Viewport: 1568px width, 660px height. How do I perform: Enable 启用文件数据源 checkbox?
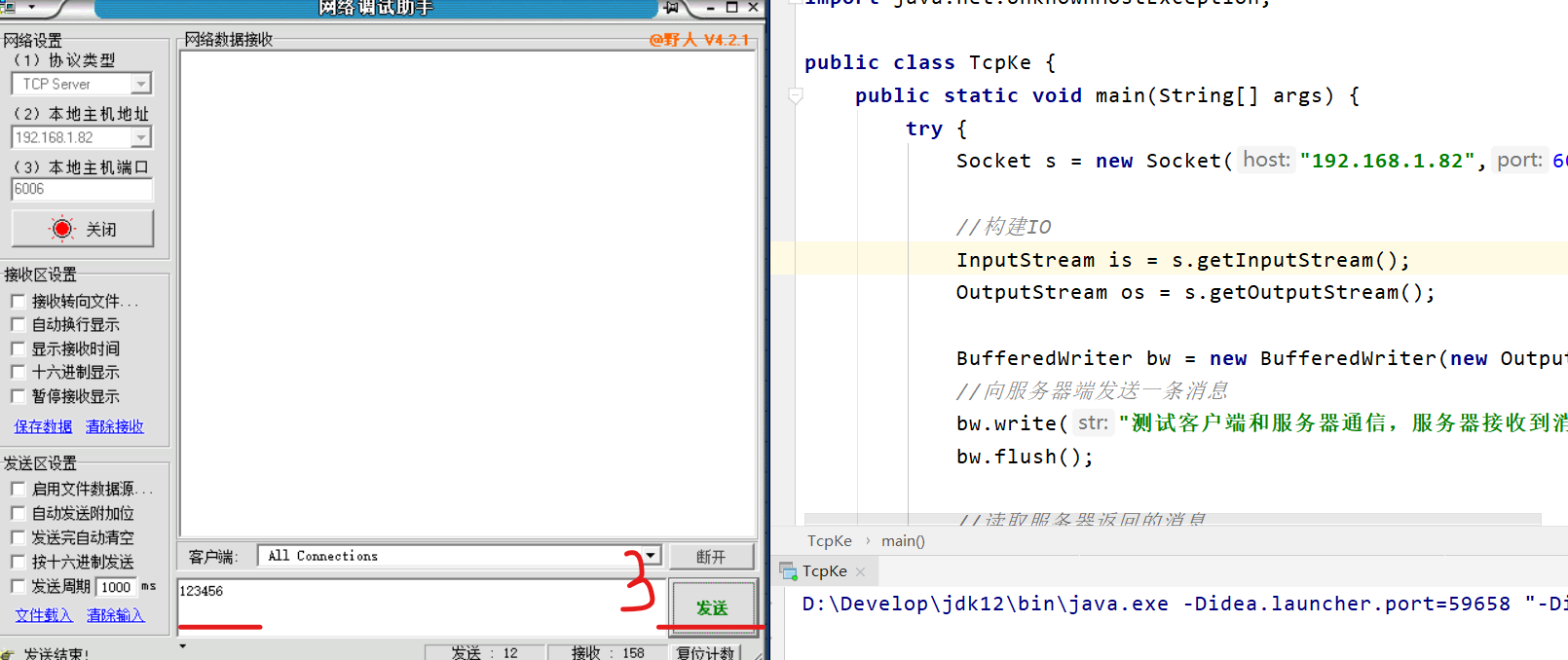tap(18, 489)
